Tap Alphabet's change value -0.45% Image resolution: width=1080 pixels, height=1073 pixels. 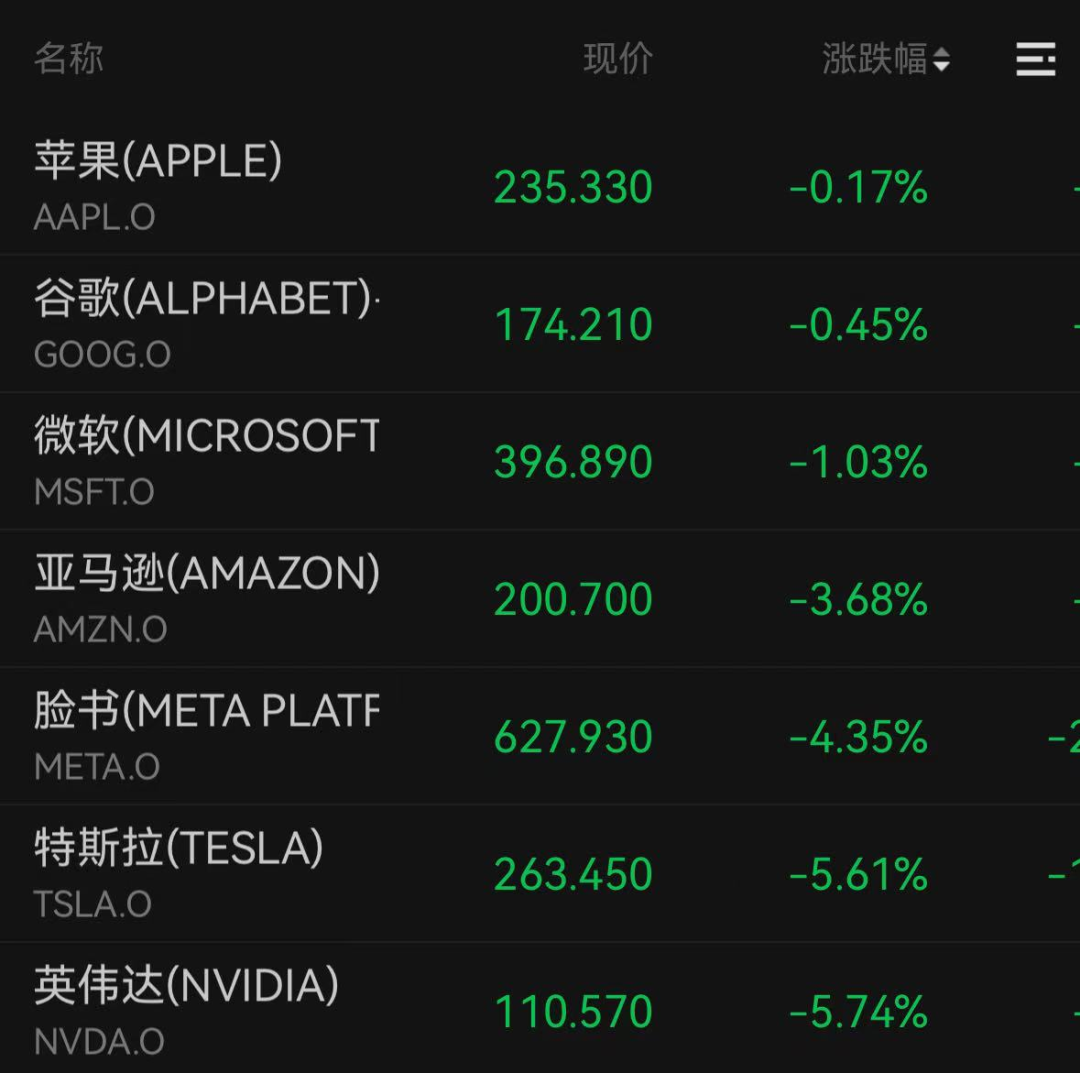858,325
